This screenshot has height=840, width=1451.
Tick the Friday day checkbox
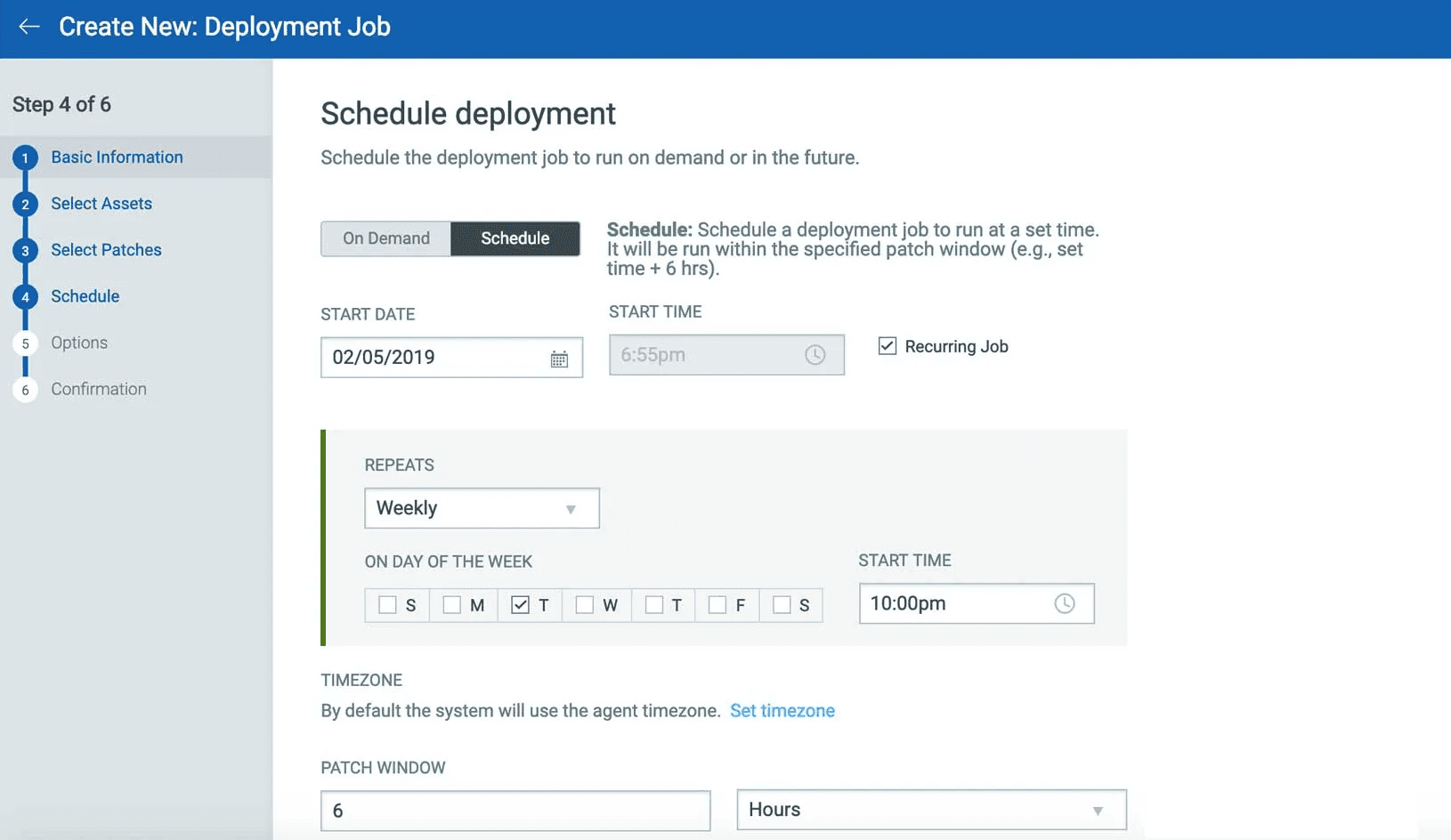[717, 605]
